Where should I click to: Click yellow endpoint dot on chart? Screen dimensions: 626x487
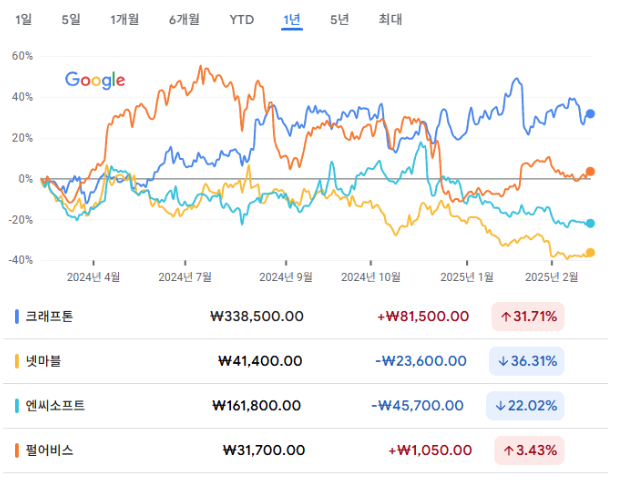coord(590,253)
